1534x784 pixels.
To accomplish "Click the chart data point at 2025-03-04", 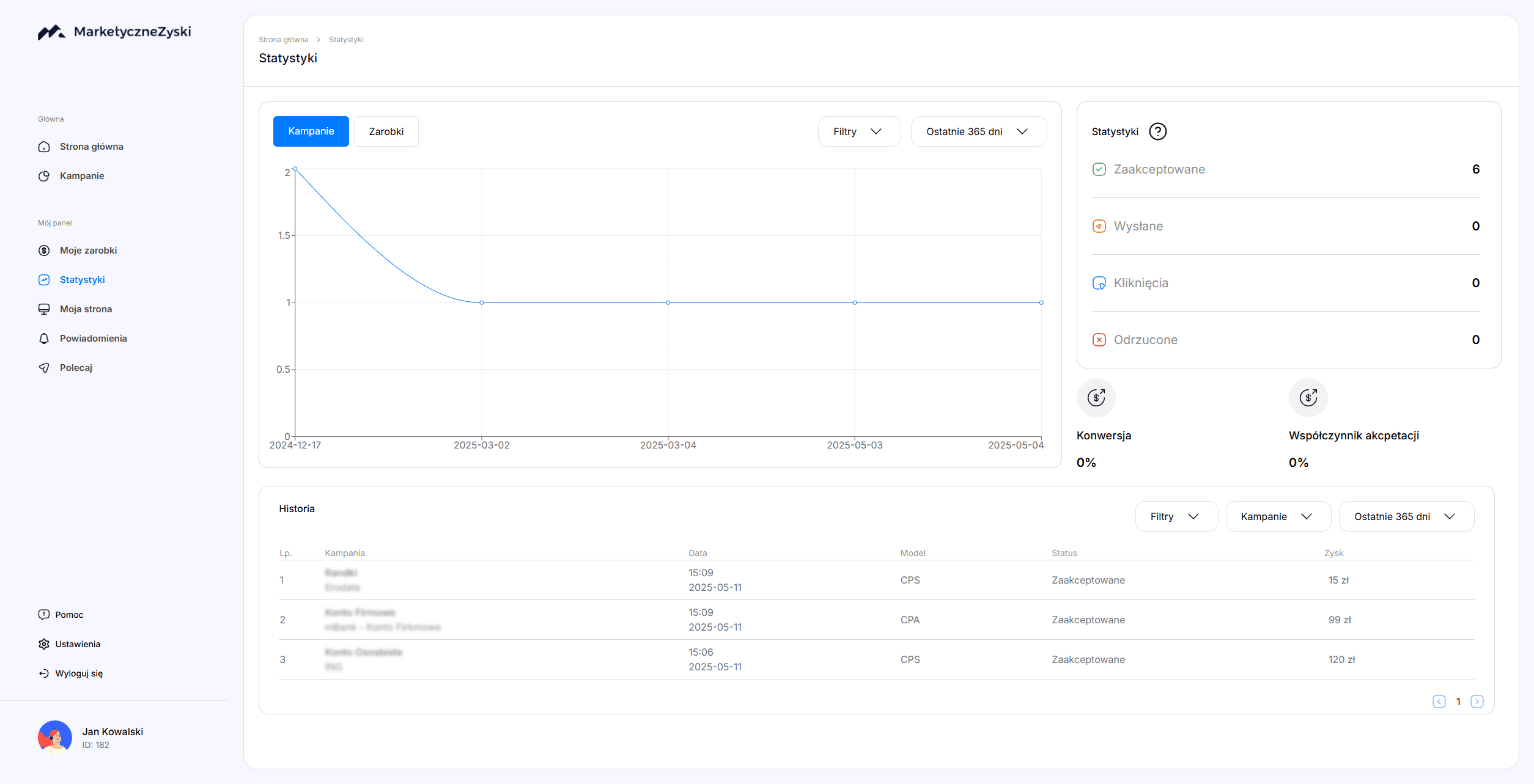I will pyautogui.click(x=668, y=302).
